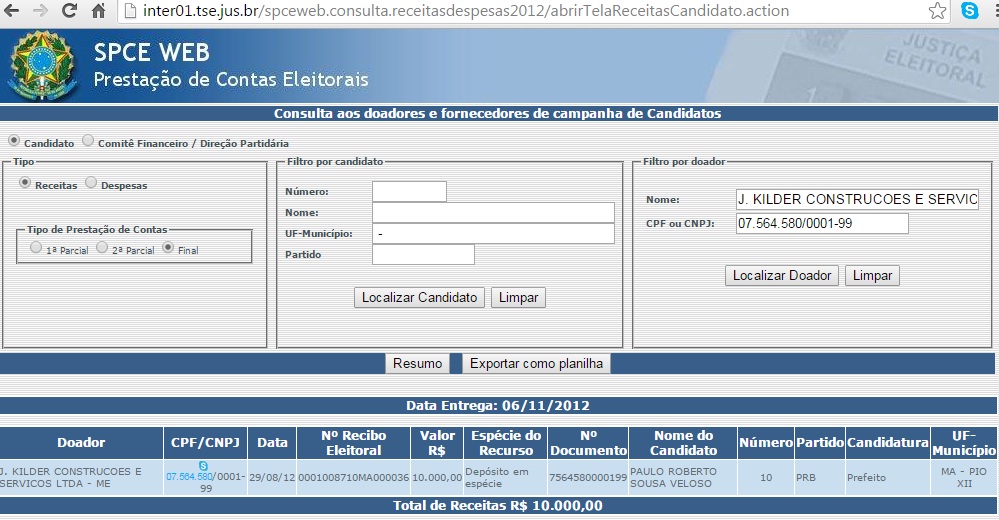Click the Data Entrega: 06/11/2012 bar
Viewport: 999px width, 520px height.
498,405
